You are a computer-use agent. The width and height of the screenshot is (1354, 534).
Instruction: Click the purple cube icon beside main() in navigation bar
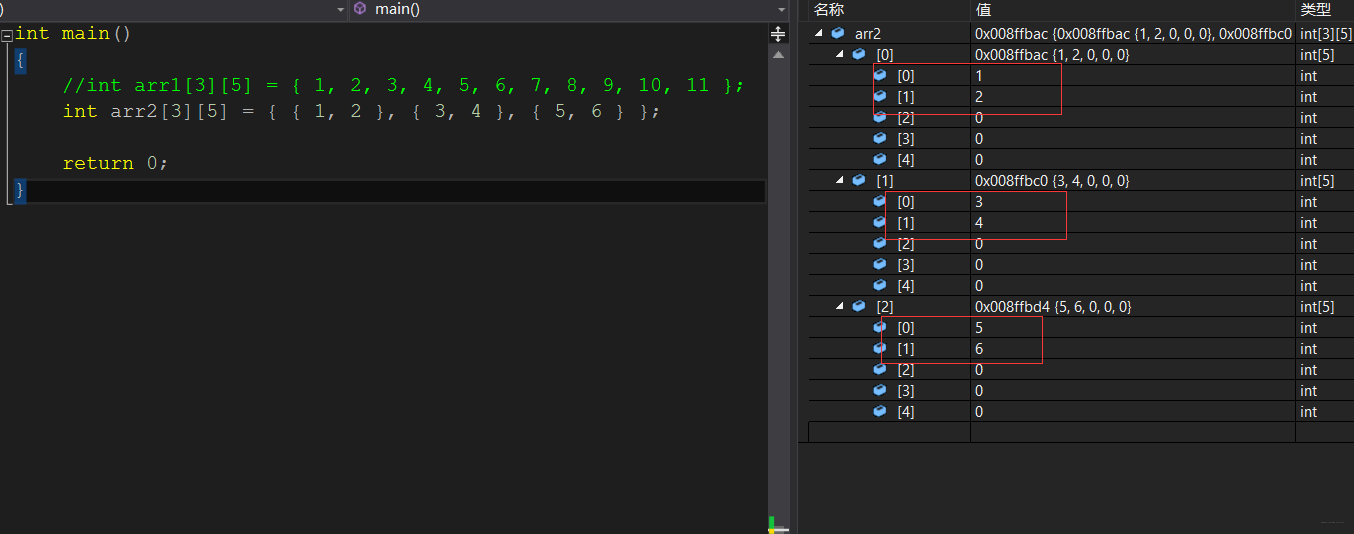360,8
